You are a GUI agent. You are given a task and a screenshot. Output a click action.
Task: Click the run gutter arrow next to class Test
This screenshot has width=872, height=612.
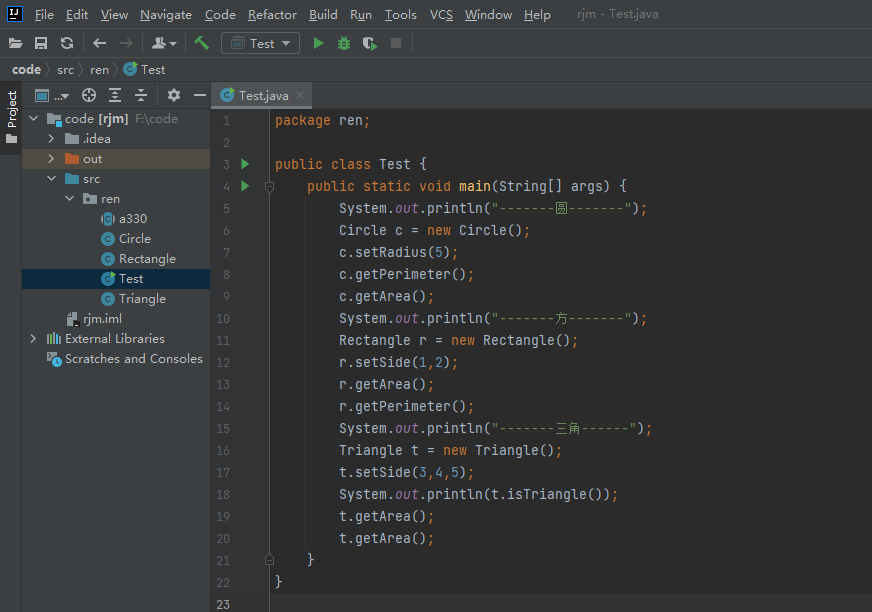click(245, 164)
